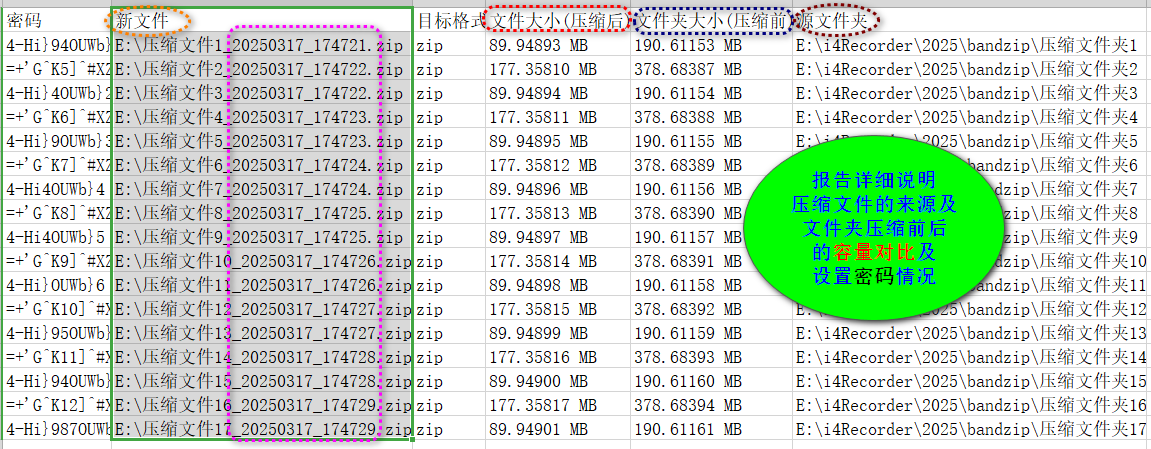Click the cell E:\压缩文件5_20250317_174723.zip
This screenshot has width=1151, height=449.
click(263, 142)
